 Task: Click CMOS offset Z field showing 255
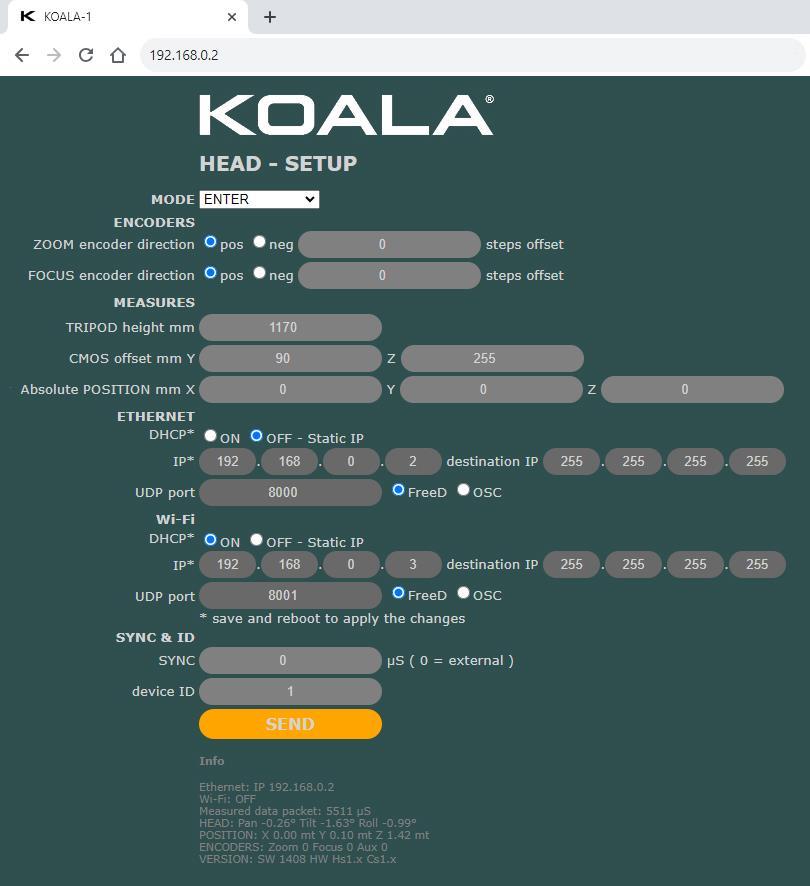tap(492, 358)
